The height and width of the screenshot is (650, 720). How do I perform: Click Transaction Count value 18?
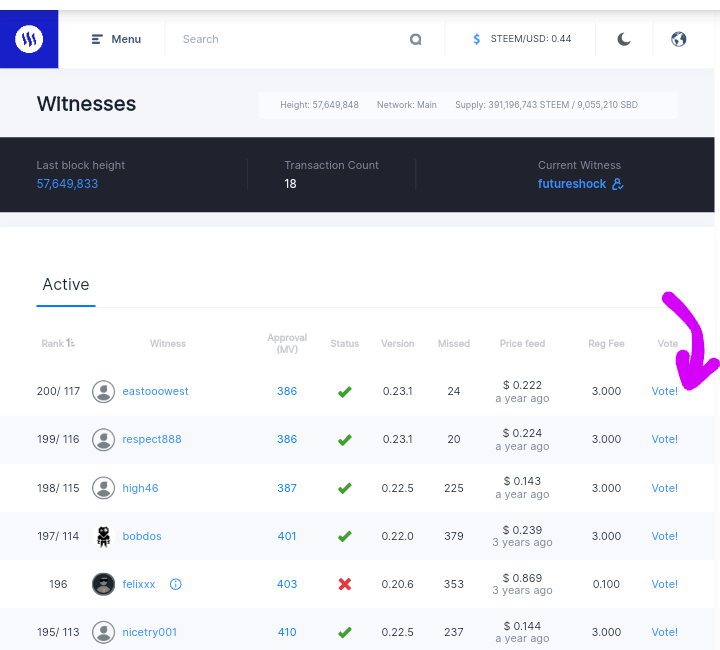coord(290,184)
